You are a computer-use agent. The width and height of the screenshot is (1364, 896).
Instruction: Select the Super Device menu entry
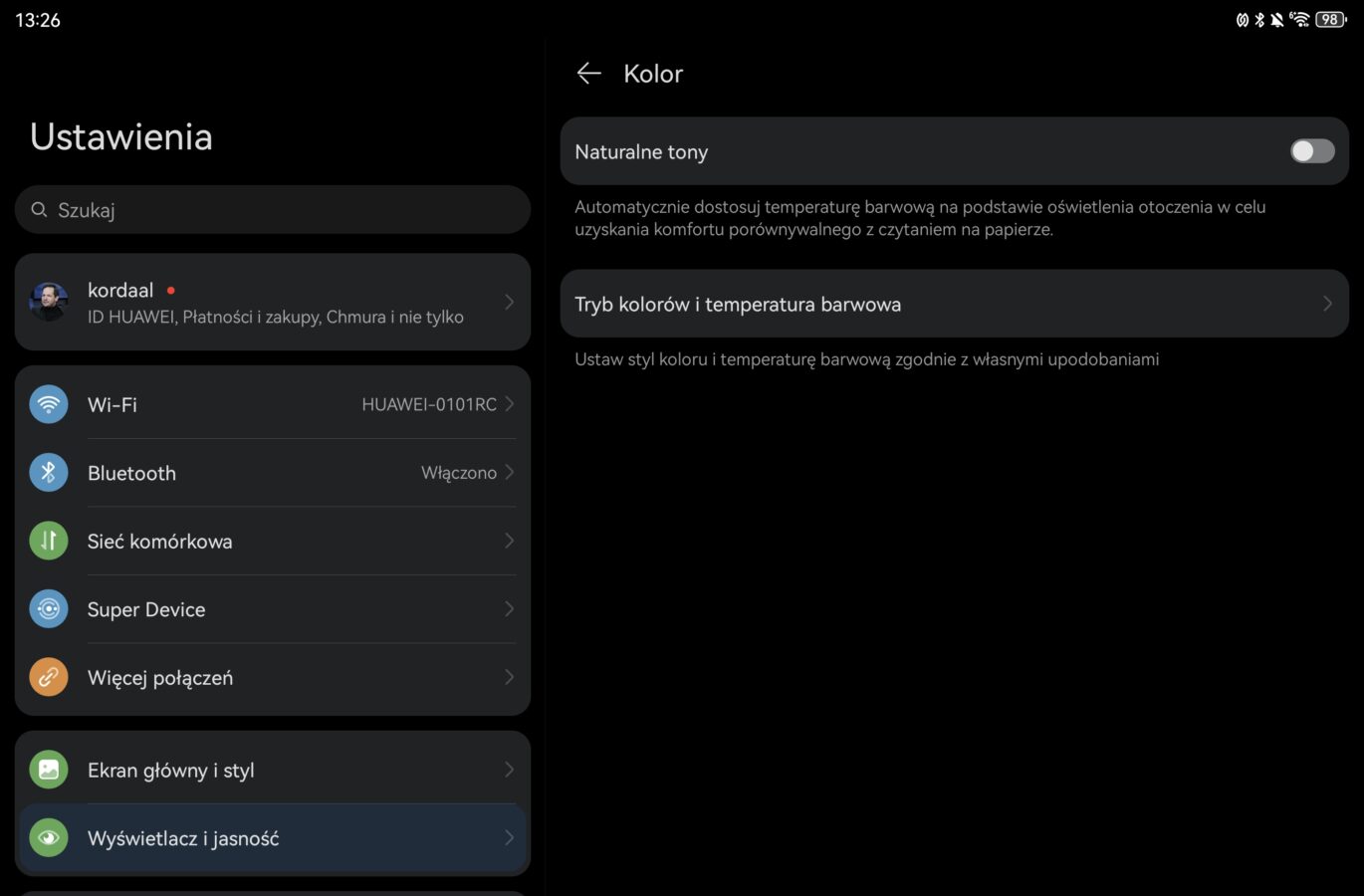click(146, 609)
